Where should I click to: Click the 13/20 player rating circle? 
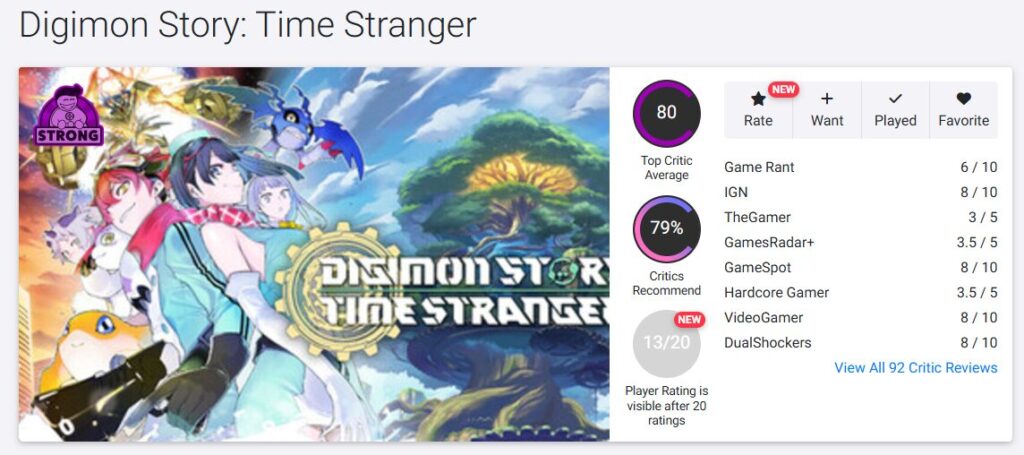[666, 343]
